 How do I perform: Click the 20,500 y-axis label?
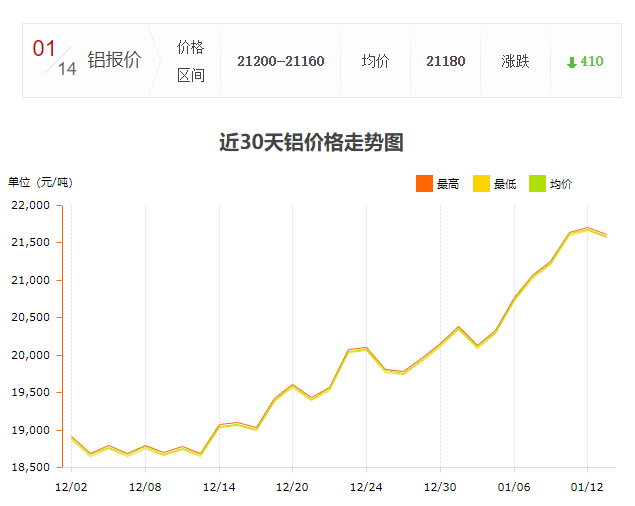pyautogui.click(x=30, y=317)
